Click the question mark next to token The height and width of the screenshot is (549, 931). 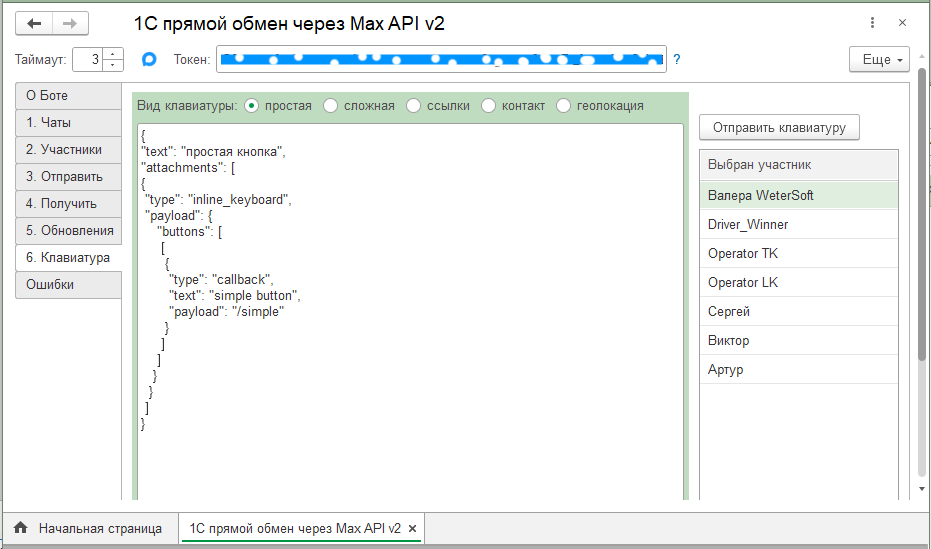click(677, 59)
